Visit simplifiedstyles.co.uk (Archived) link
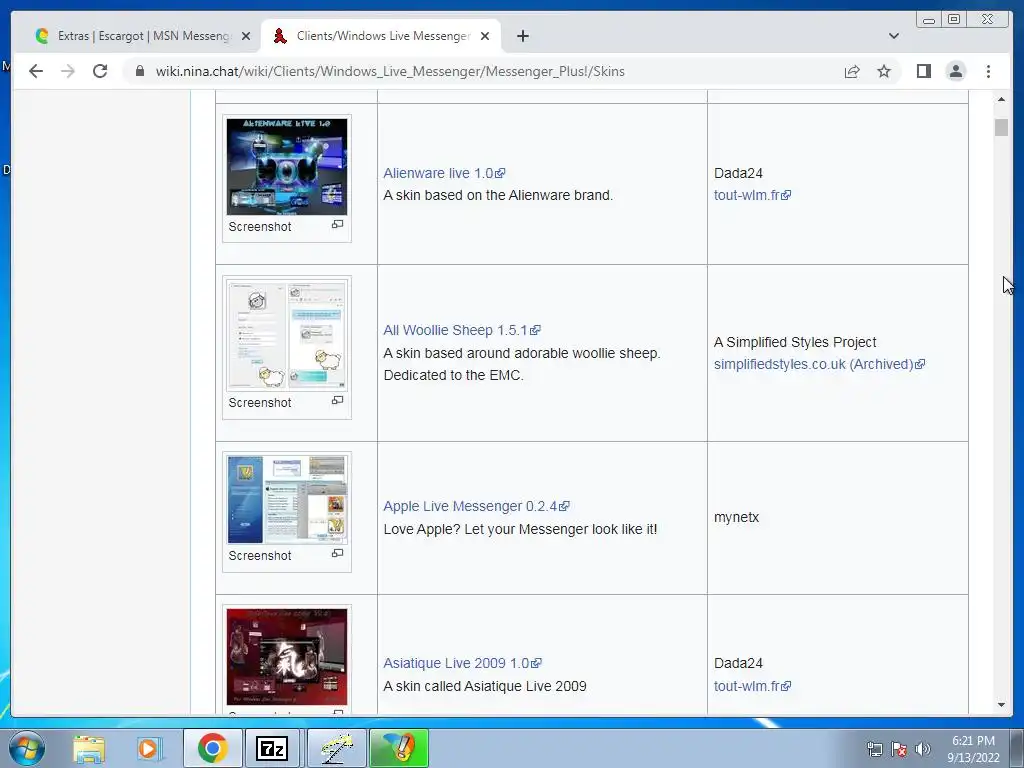 point(819,364)
